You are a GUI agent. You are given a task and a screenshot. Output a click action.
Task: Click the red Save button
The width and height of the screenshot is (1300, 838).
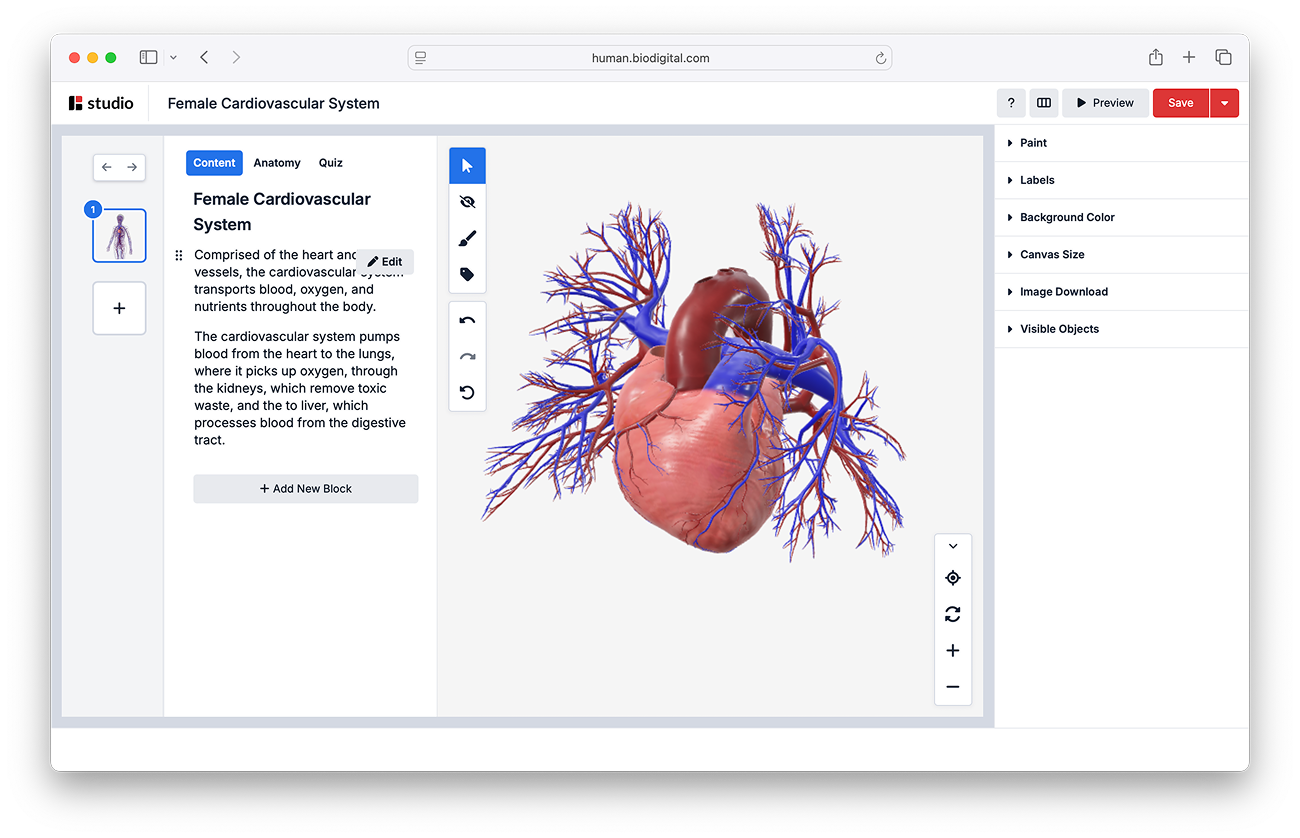click(x=1181, y=103)
